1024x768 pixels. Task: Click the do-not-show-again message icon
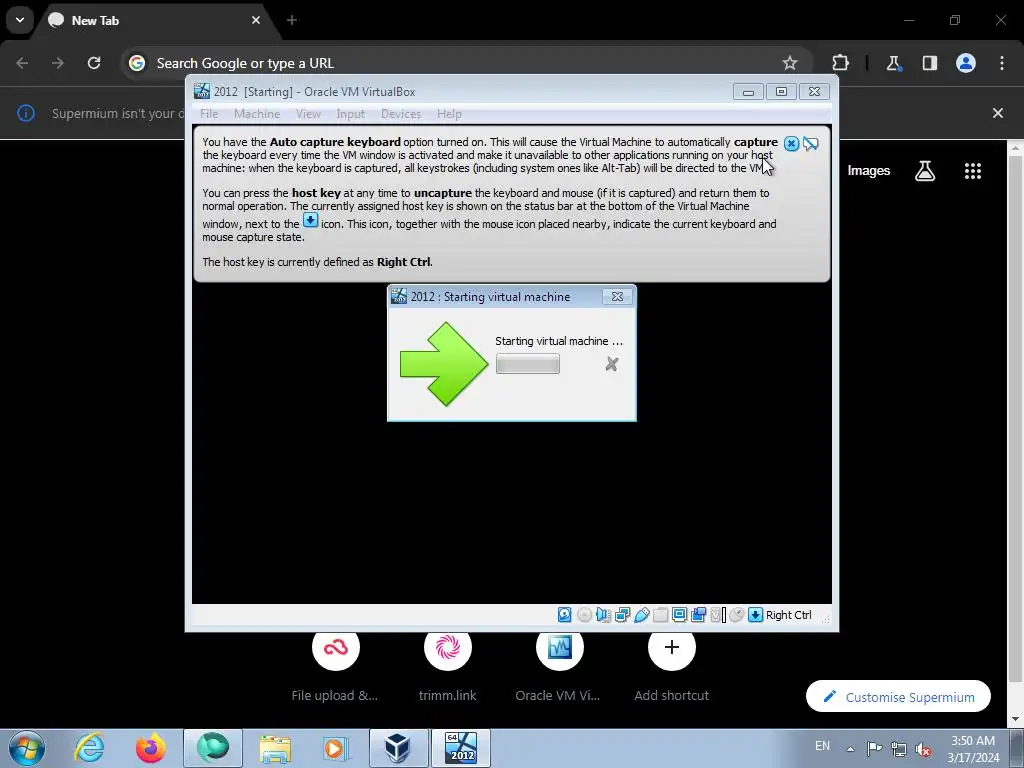(x=810, y=144)
